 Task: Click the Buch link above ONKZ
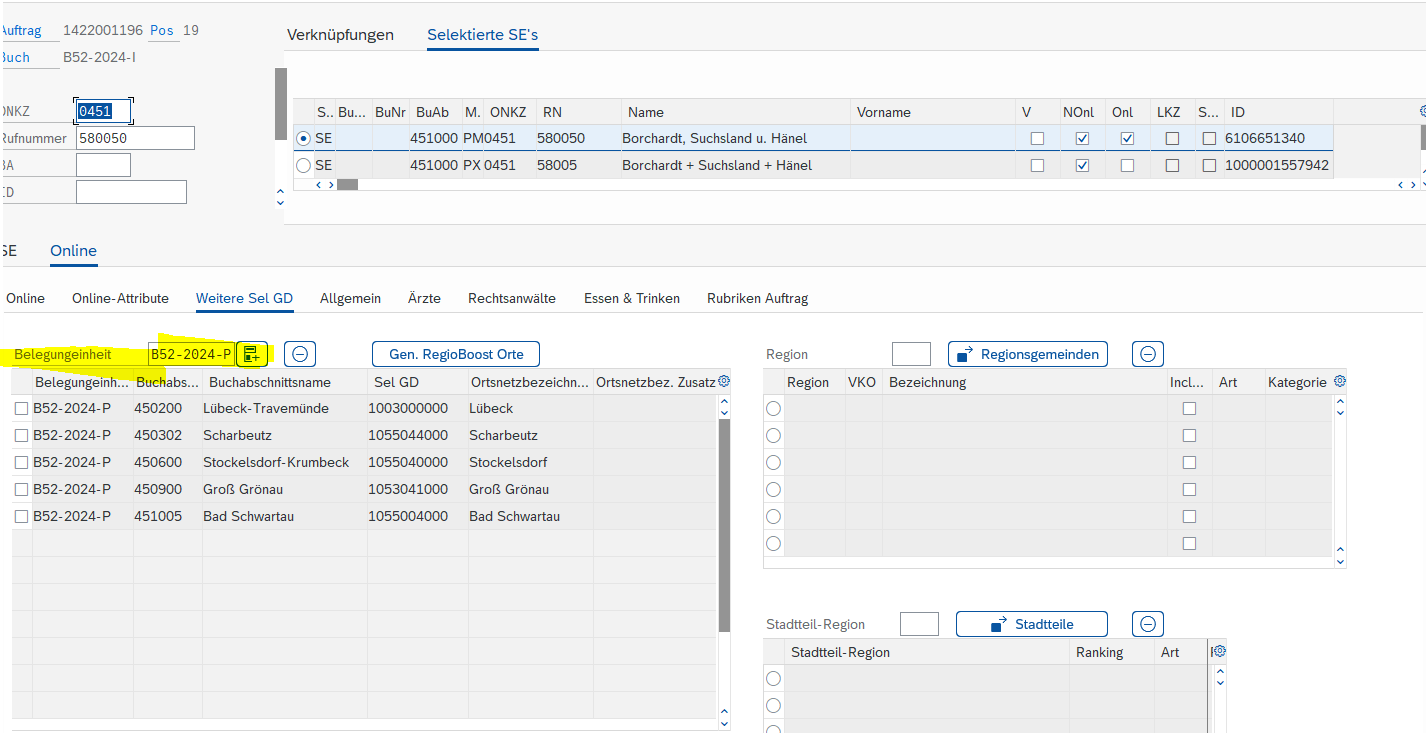[x=15, y=57]
